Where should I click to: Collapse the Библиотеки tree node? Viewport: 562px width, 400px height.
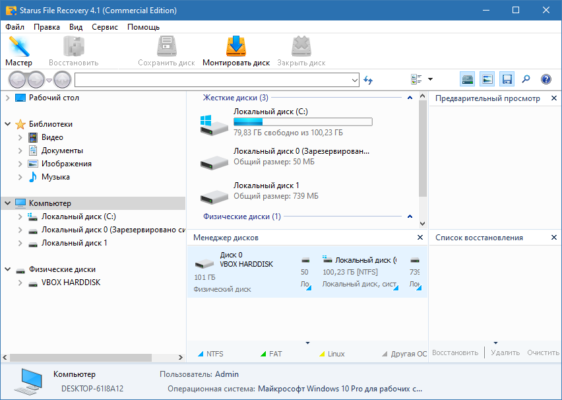pyautogui.click(x=8, y=124)
